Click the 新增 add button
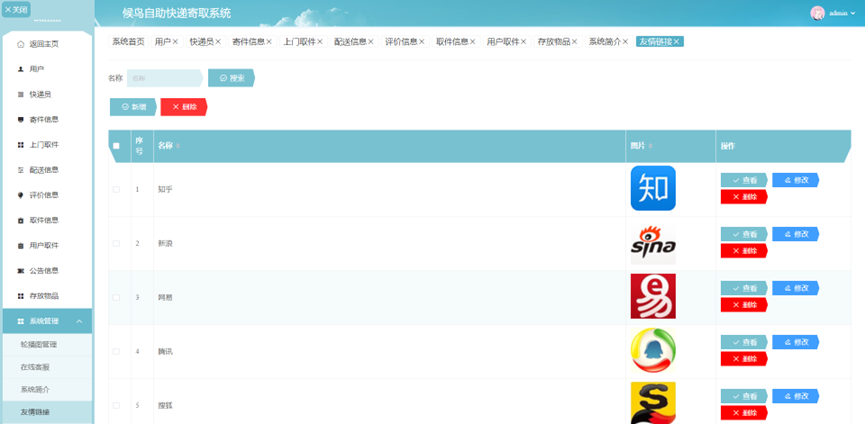865x424 pixels. pos(134,107)
